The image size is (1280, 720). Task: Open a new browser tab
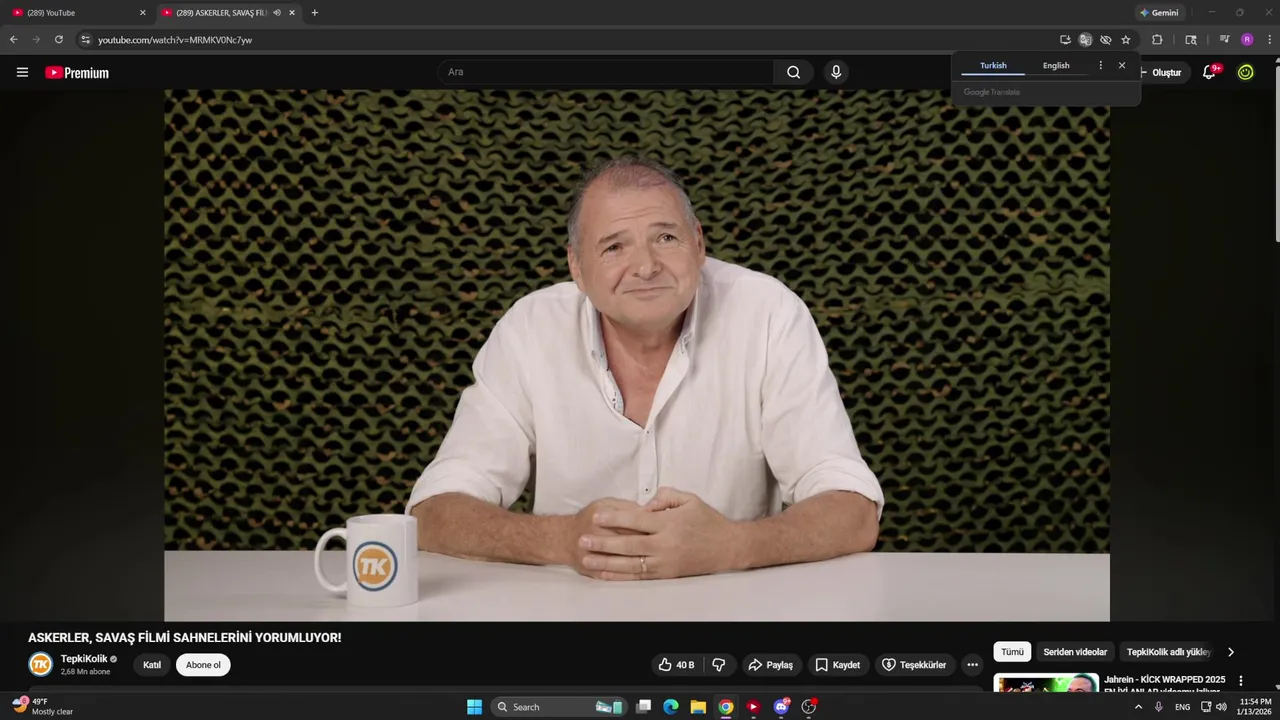[314, 13]
